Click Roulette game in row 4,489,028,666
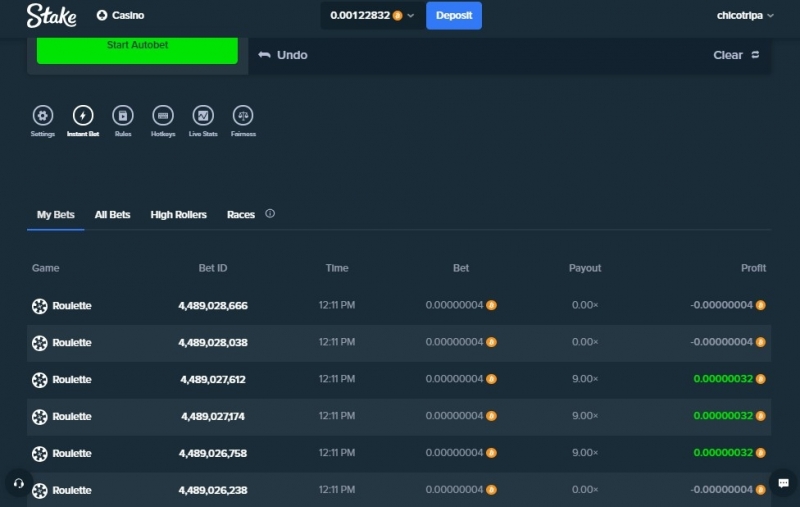The height and width of the screenshot is (507, 800). 62,306
